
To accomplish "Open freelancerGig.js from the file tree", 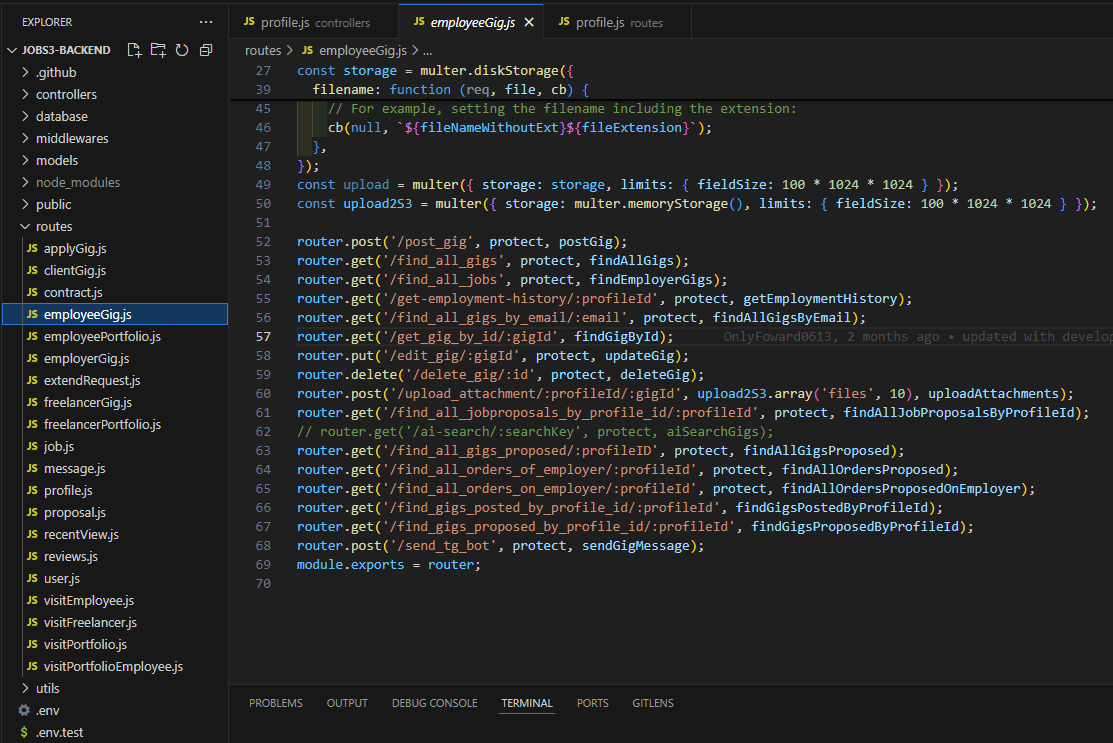I will (x=115, y=402).
